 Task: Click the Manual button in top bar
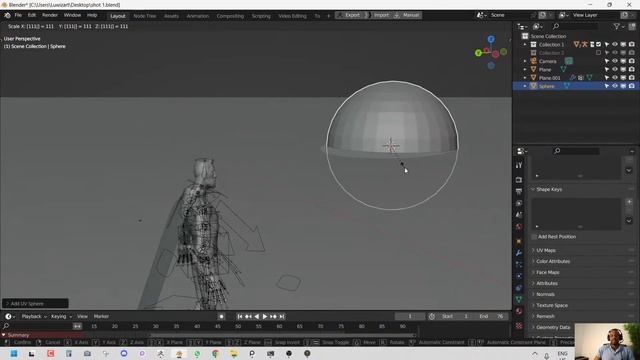408,15
